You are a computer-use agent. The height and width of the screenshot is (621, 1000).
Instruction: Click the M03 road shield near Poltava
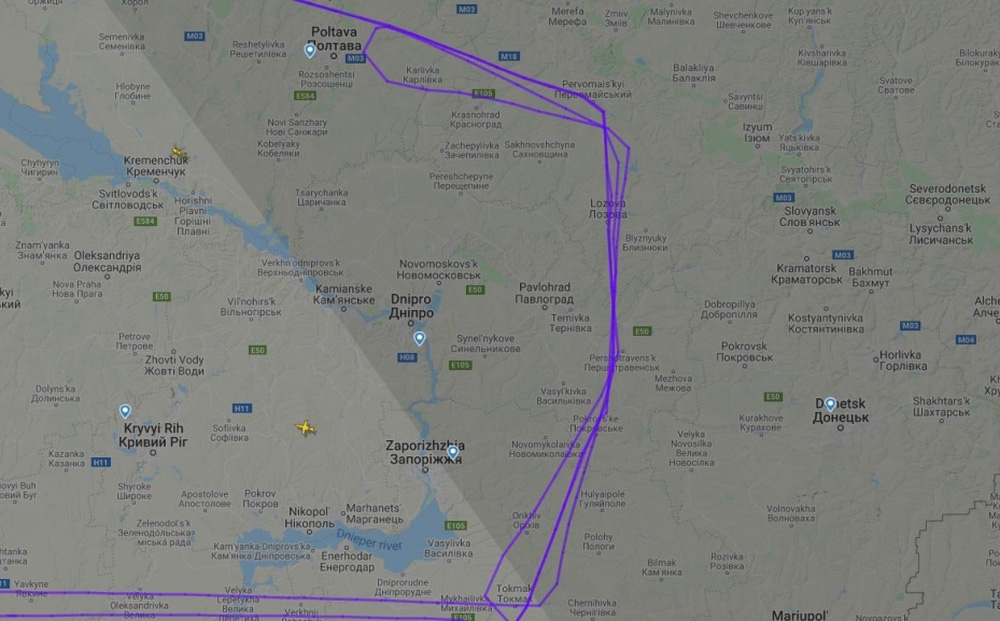(x=355, y=59)
